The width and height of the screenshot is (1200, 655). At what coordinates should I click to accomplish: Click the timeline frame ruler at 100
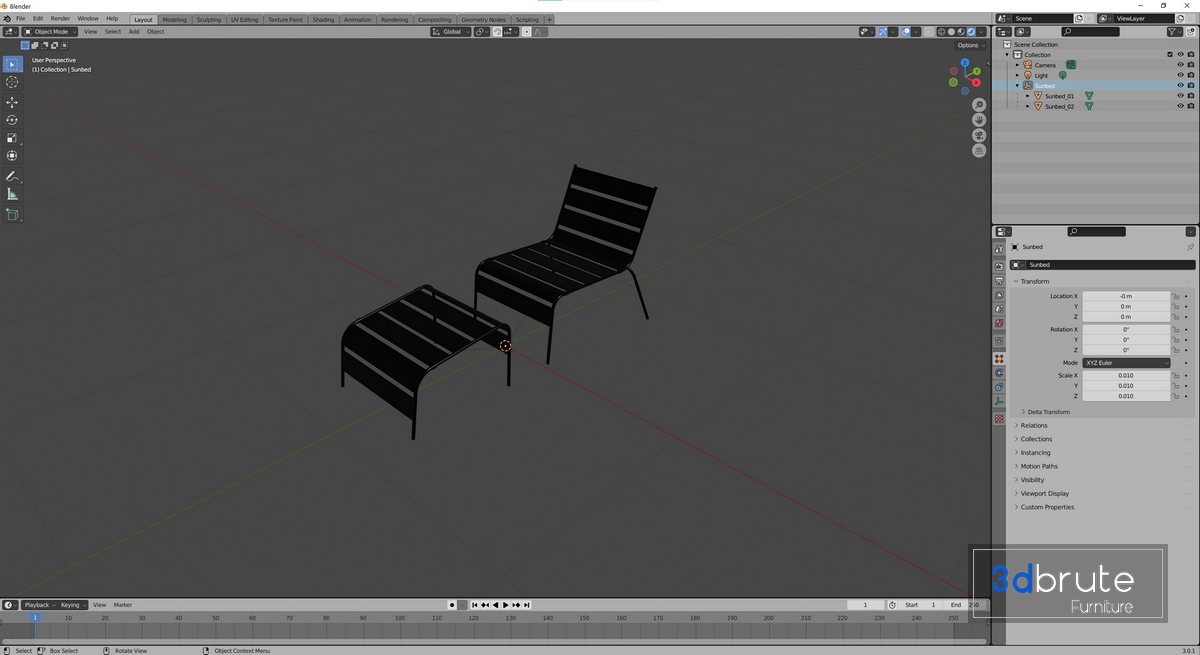coord(400,618)
